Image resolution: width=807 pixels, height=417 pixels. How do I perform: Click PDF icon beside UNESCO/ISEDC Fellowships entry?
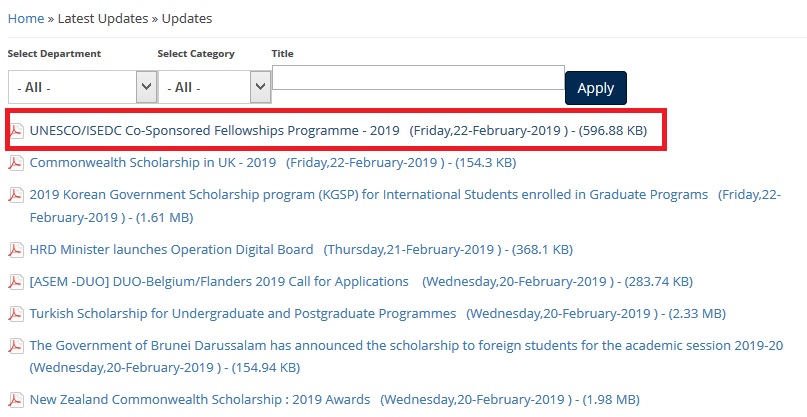click(16, 132)
